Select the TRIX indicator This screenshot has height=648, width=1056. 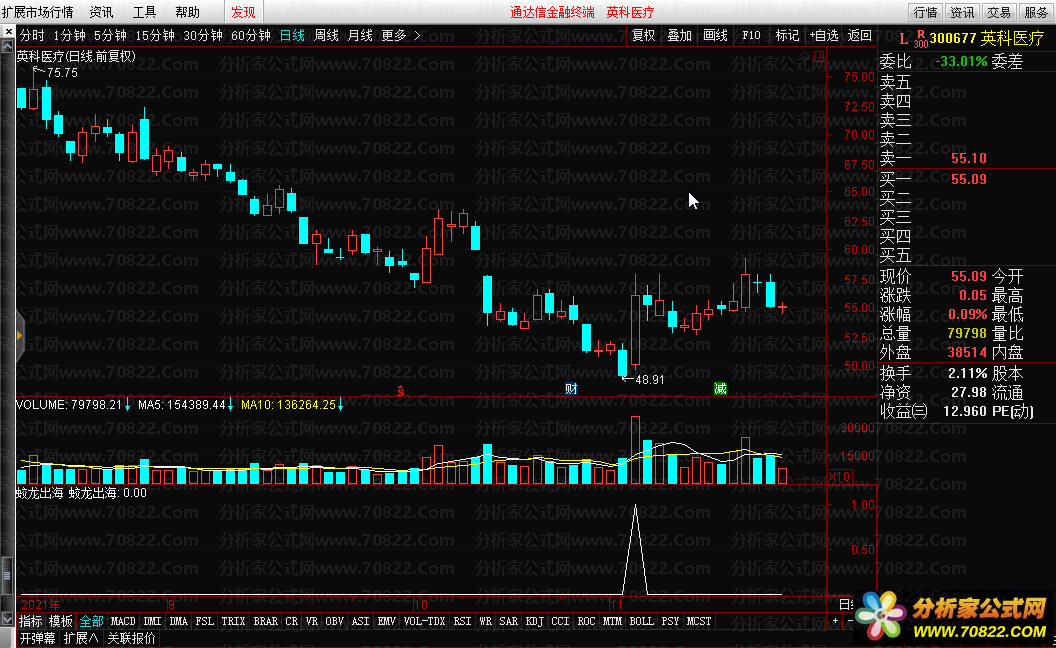coord(234,621)
